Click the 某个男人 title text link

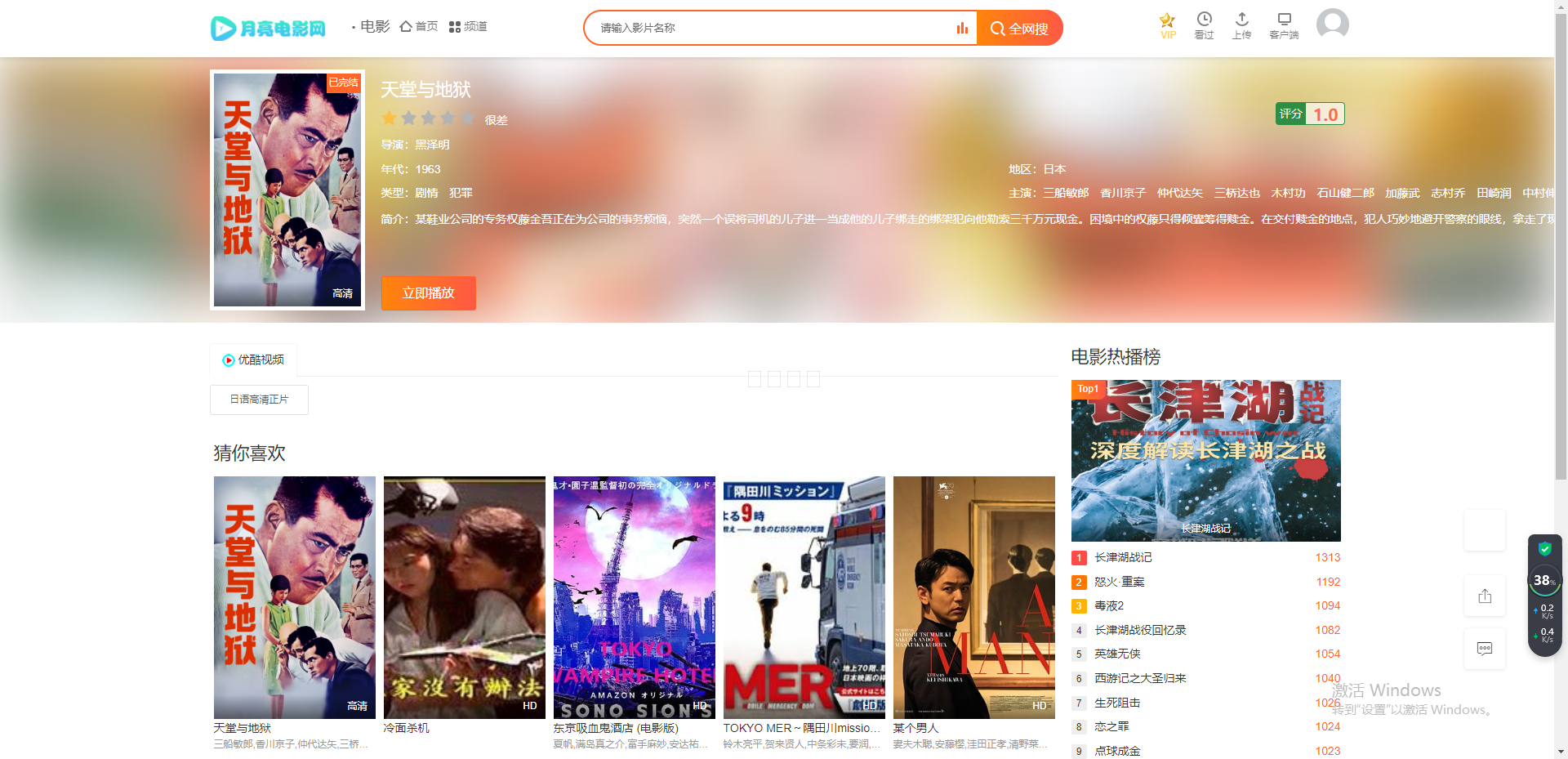916,728
